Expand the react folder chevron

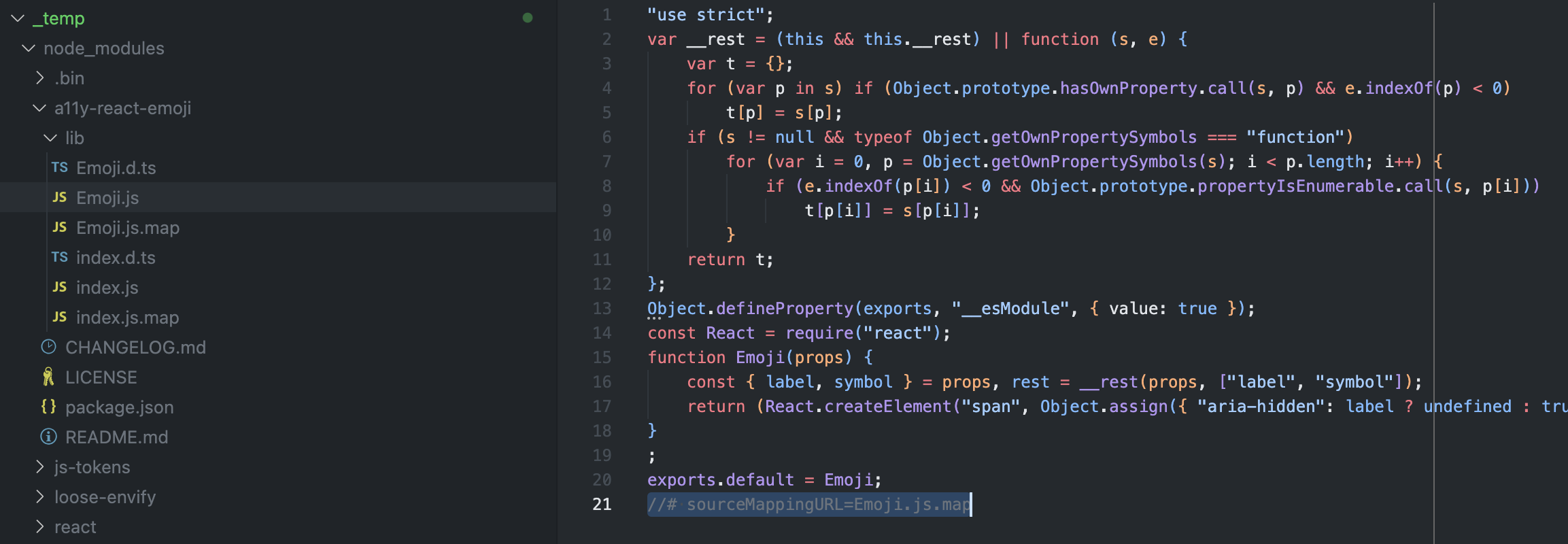39,527
